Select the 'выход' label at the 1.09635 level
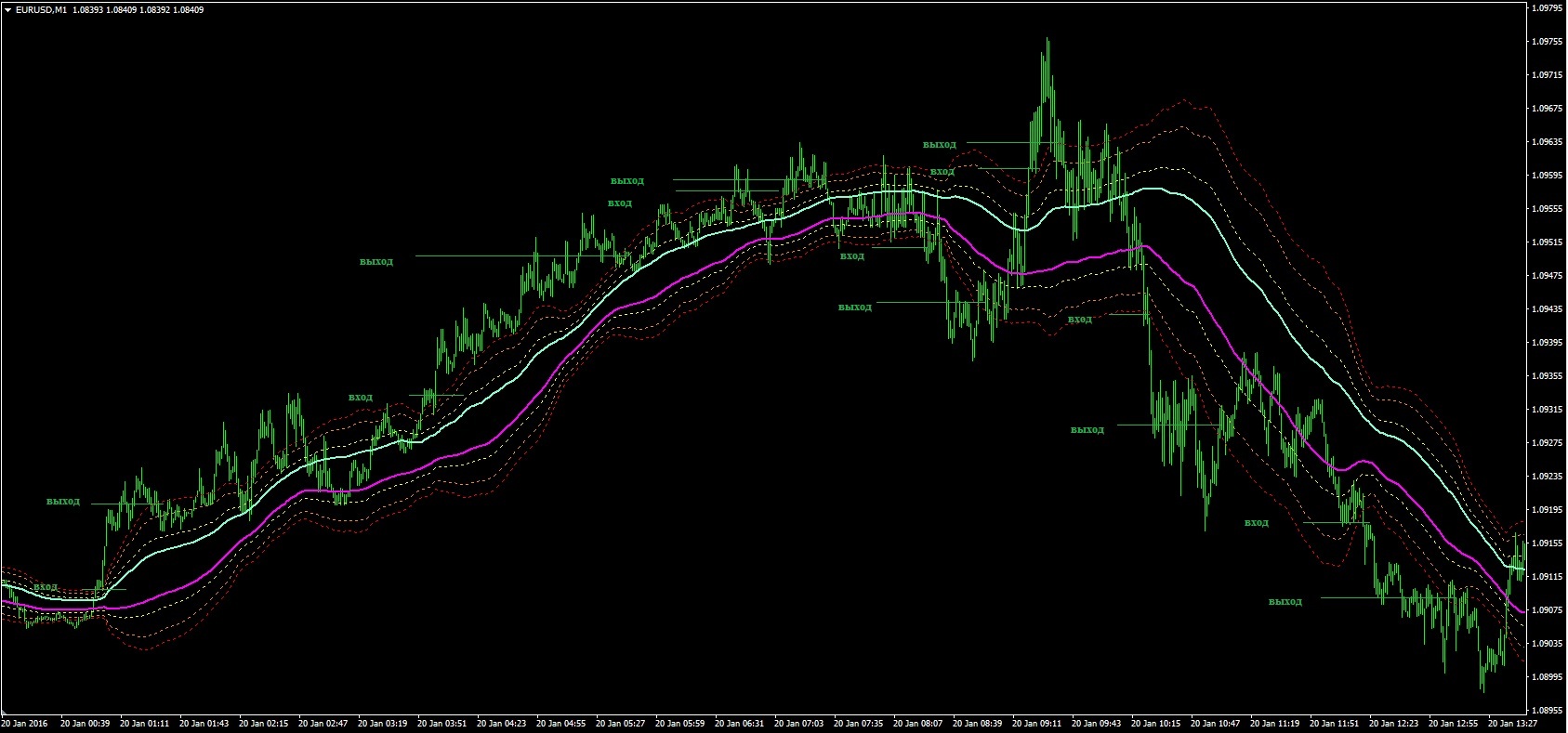1568x733 pixels. tap(940, 145)
